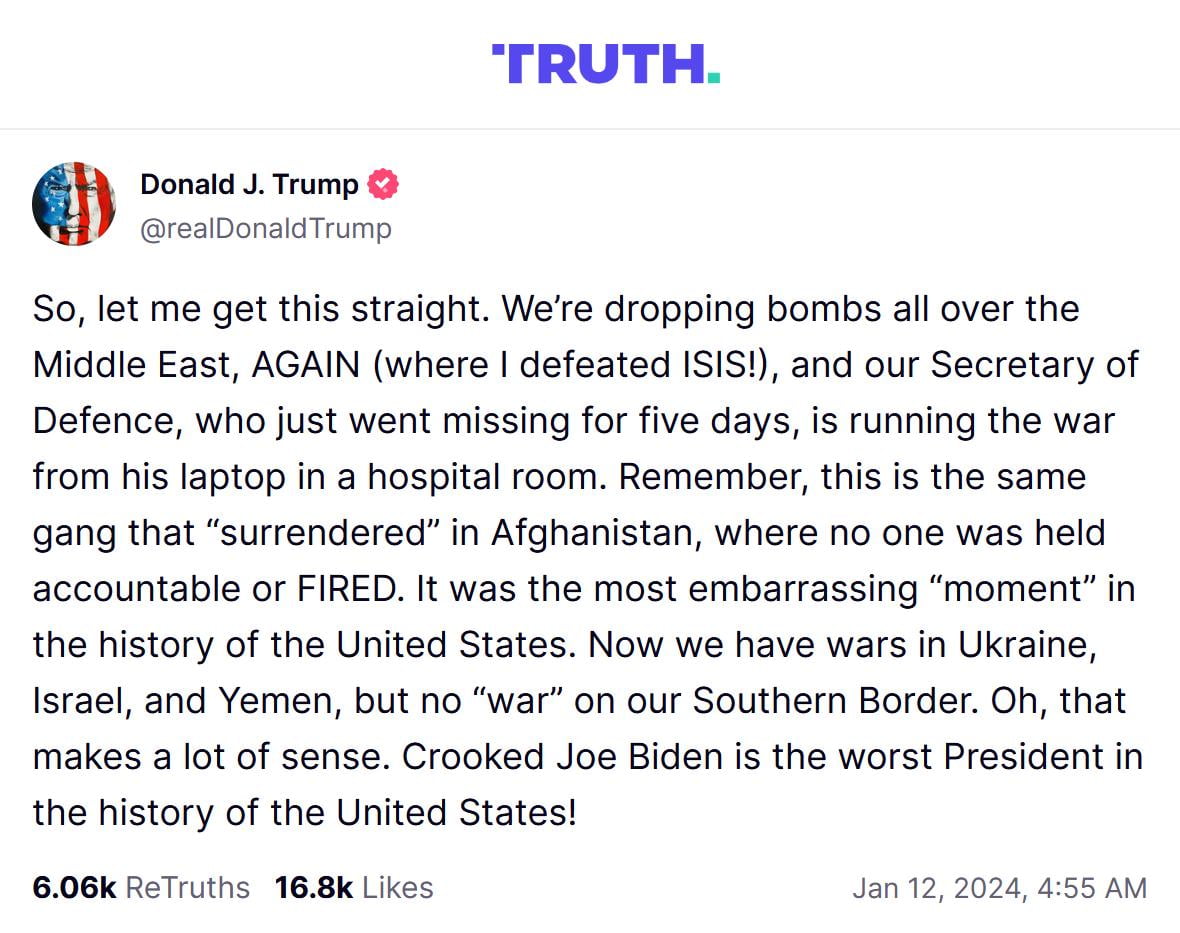Open the Jan 12, 2024 timestamp
Viewport: 1180px width, 933px height.
point(999,888)
